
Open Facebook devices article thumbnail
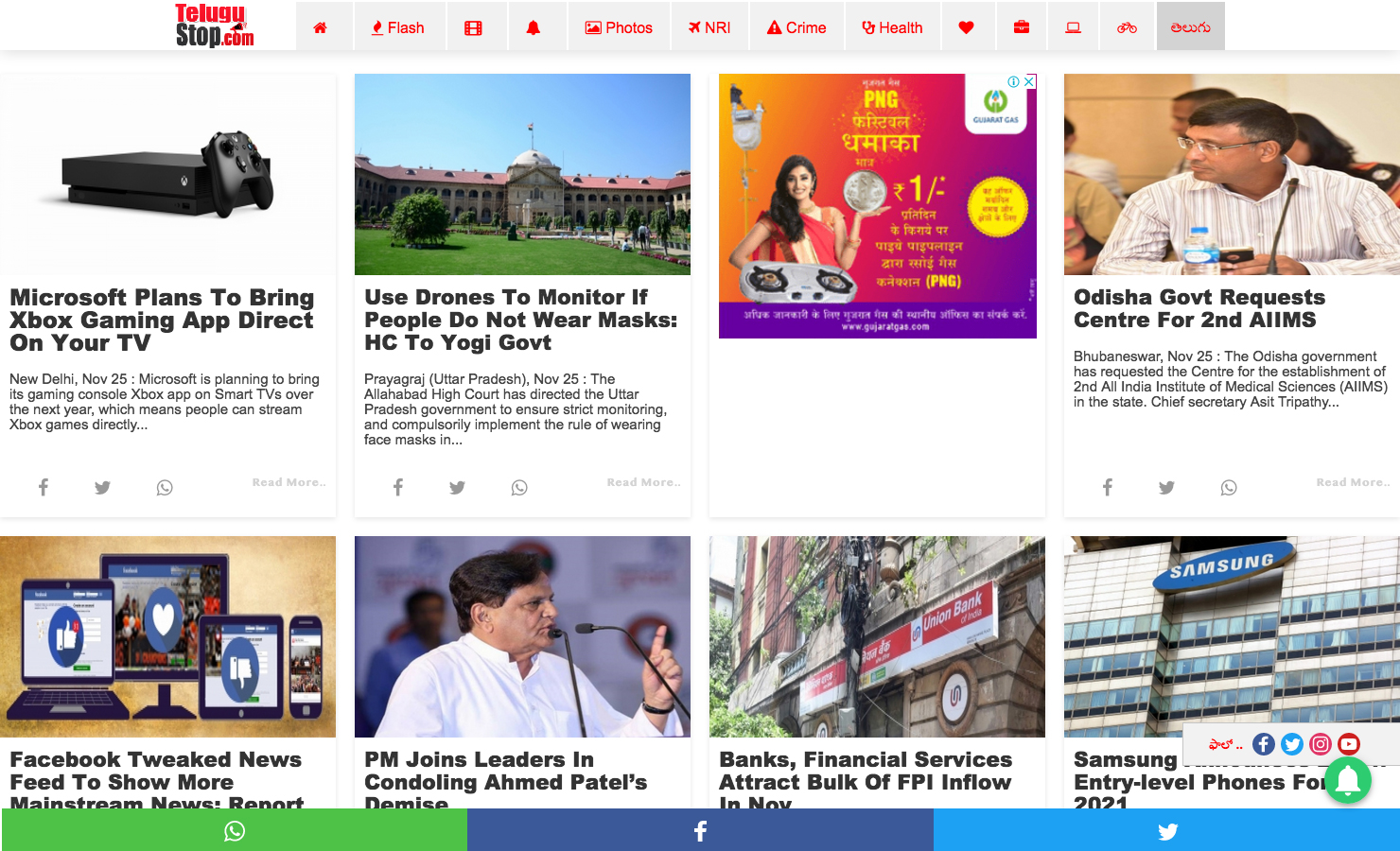tap(167, 636)
